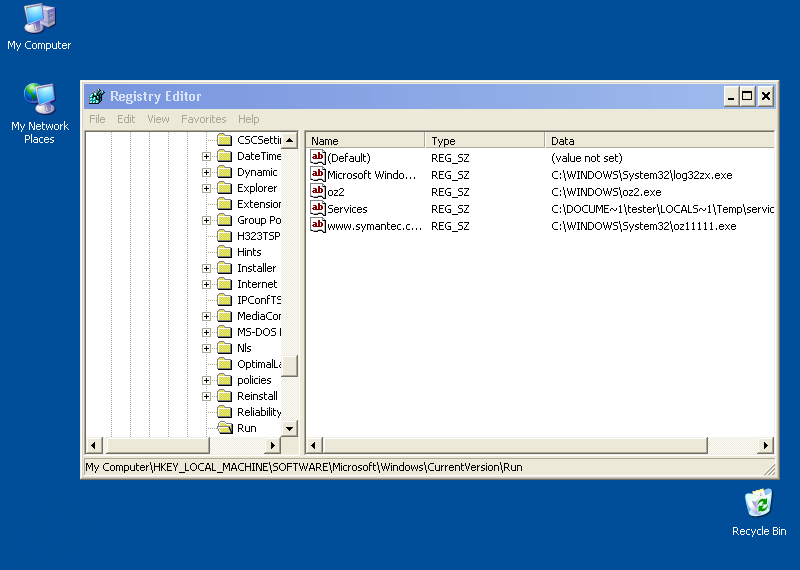Screen dimensions: 800x570
Task: Select the Nls key label
Action: click(244, 348)
